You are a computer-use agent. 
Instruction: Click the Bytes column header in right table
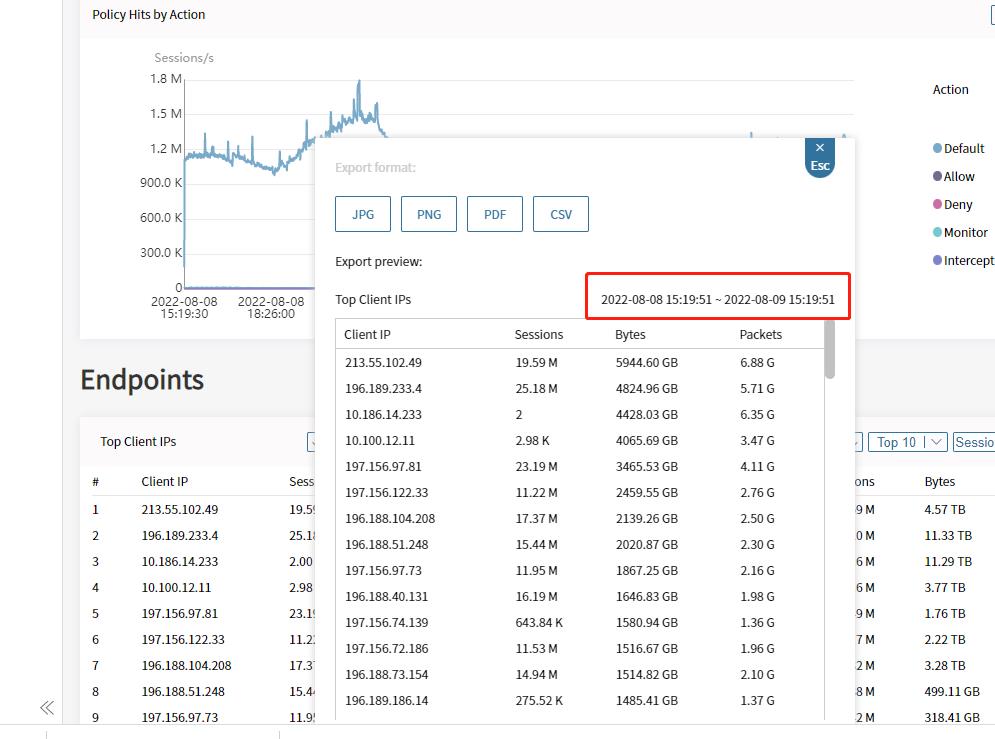(x=940, y=481)
